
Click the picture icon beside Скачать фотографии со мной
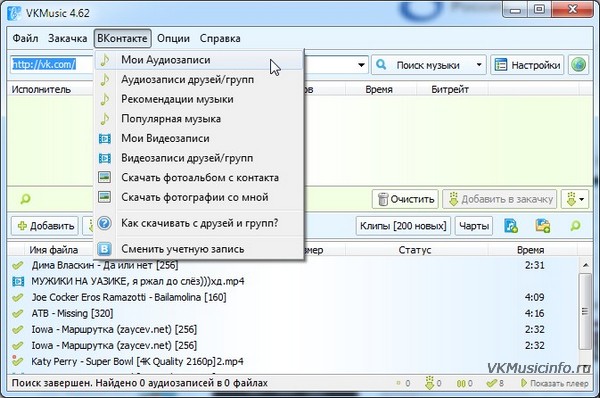click(104, 197)
